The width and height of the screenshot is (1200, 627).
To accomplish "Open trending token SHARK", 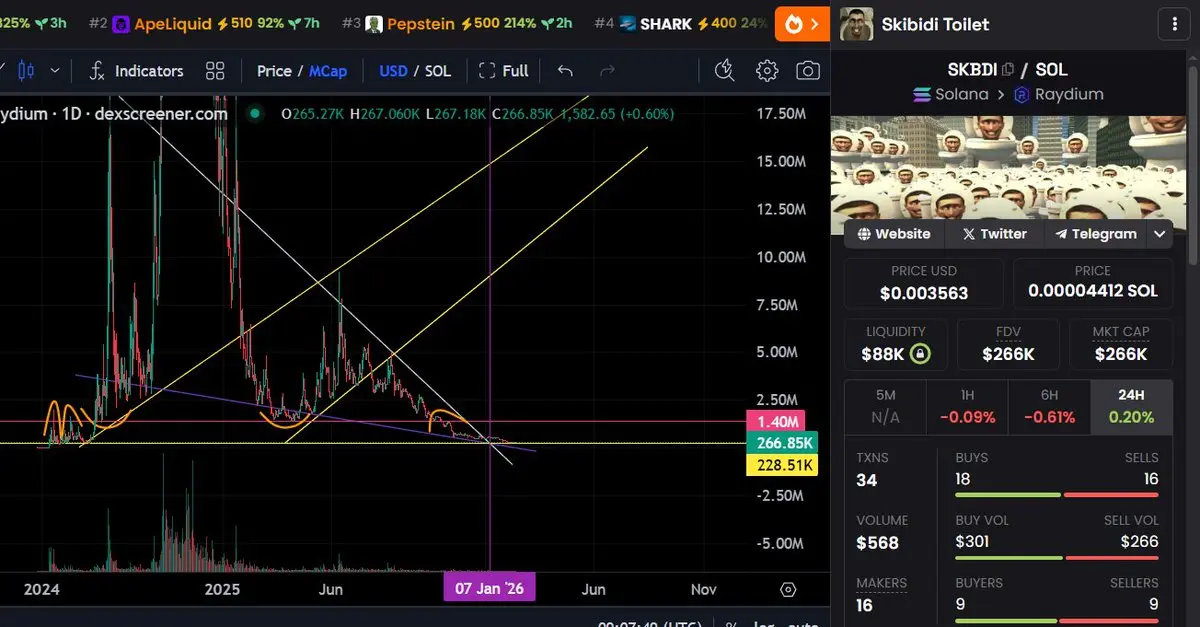I will pos(682,23).
